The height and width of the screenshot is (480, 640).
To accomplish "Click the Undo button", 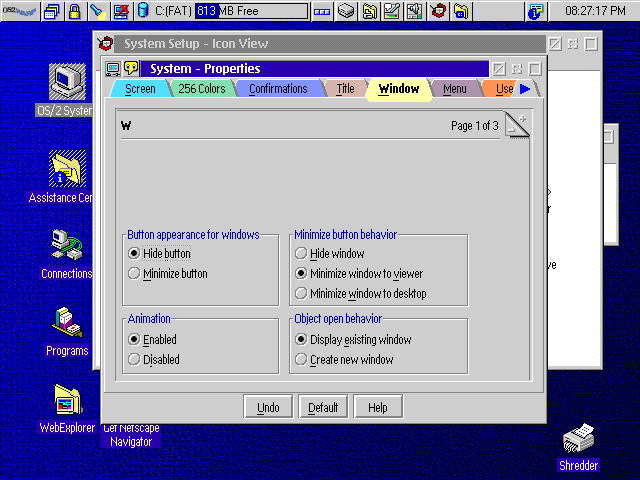I will tap(268, 407).
